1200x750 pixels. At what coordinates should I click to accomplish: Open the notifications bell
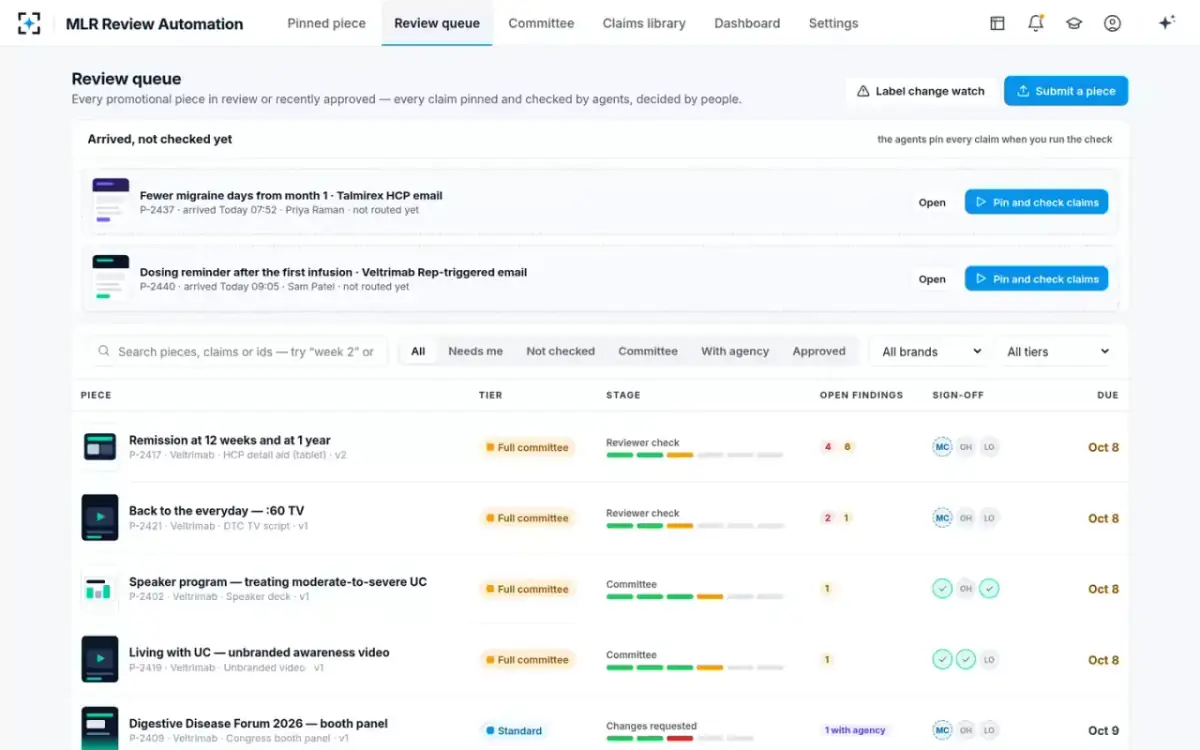tap(1036, 23)
